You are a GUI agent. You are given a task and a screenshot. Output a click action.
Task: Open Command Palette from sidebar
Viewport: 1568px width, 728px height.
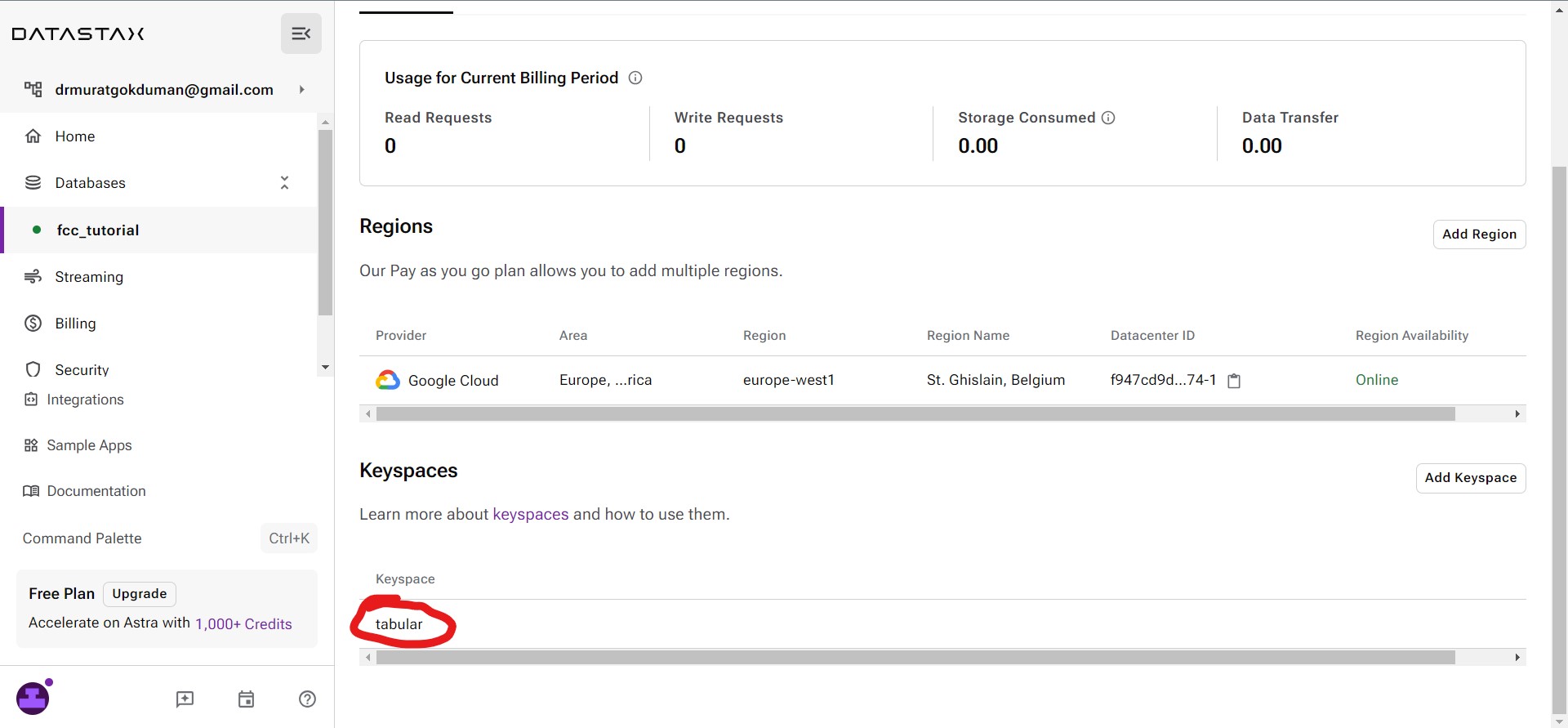point(82,538)
